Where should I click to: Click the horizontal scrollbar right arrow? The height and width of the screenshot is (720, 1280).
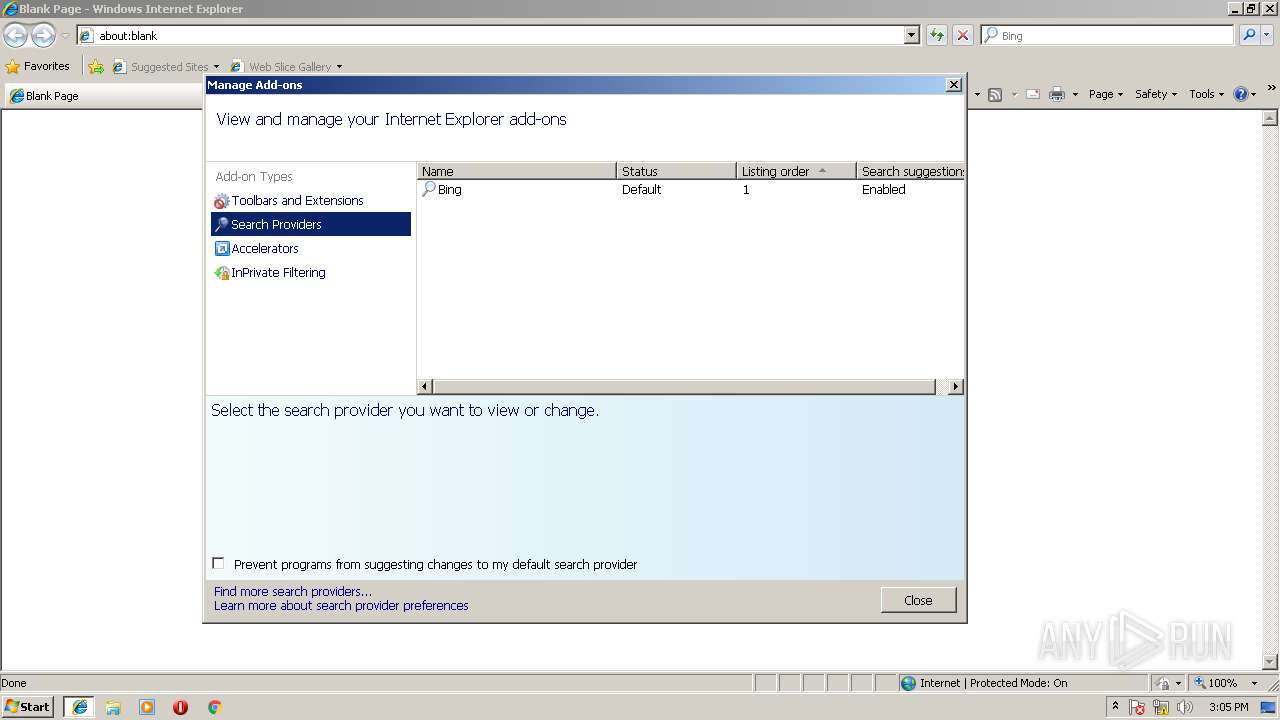956,387
